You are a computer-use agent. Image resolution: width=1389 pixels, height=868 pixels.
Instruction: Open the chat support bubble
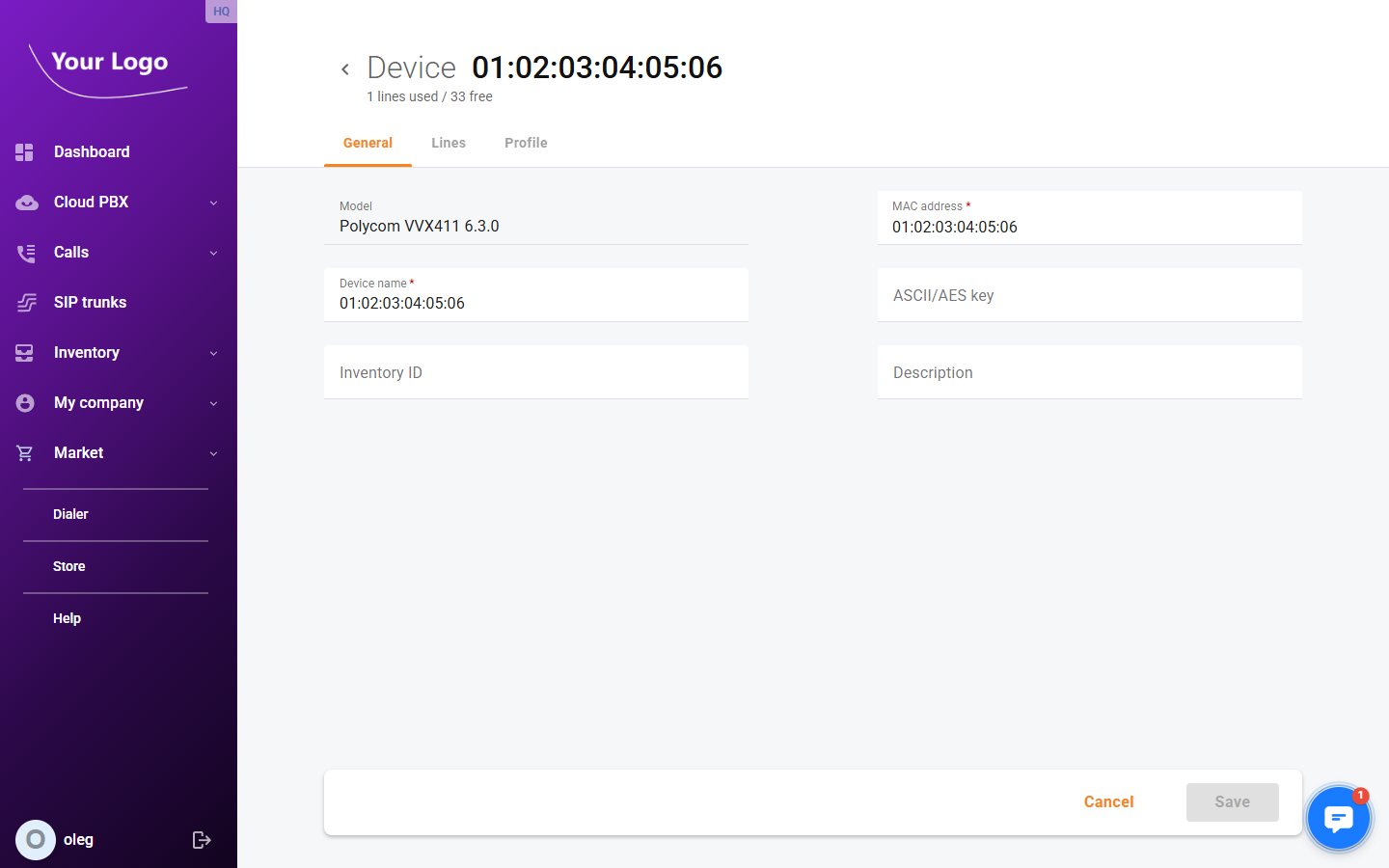pos(1338,819)
